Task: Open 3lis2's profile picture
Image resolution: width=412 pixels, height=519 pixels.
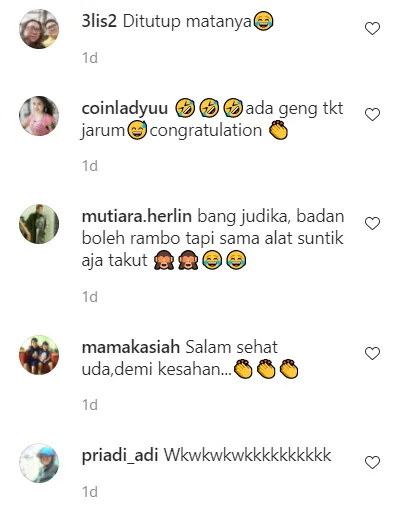Action: point(39,29)
